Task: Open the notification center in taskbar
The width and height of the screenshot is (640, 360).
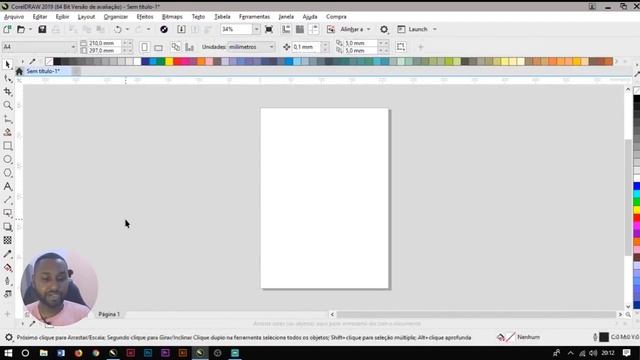Action: pyautogui.click(x=627, y=353)
